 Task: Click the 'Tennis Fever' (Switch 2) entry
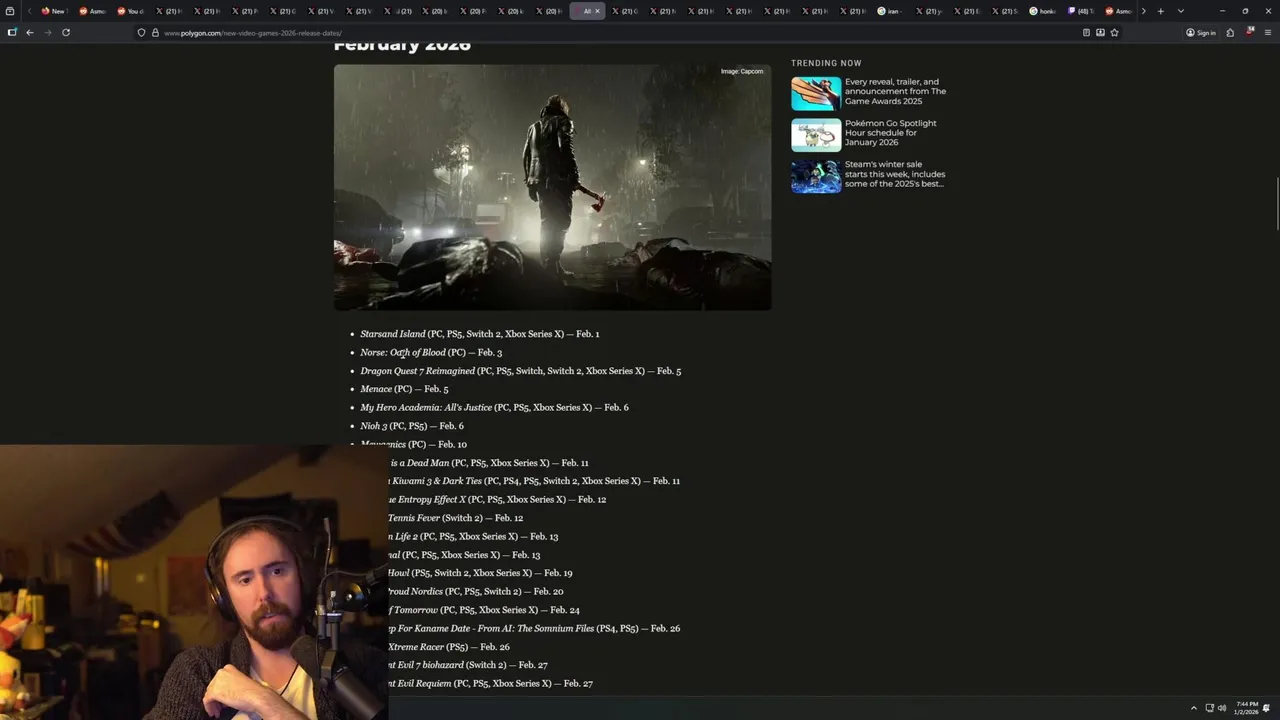[x=455, y=518]
